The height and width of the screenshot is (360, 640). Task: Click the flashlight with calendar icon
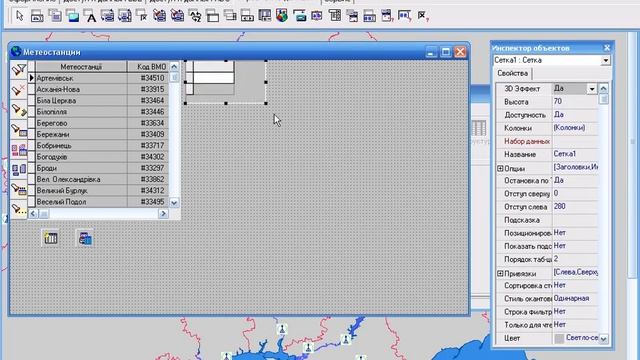pyautogui.click(x=18, y=189)
